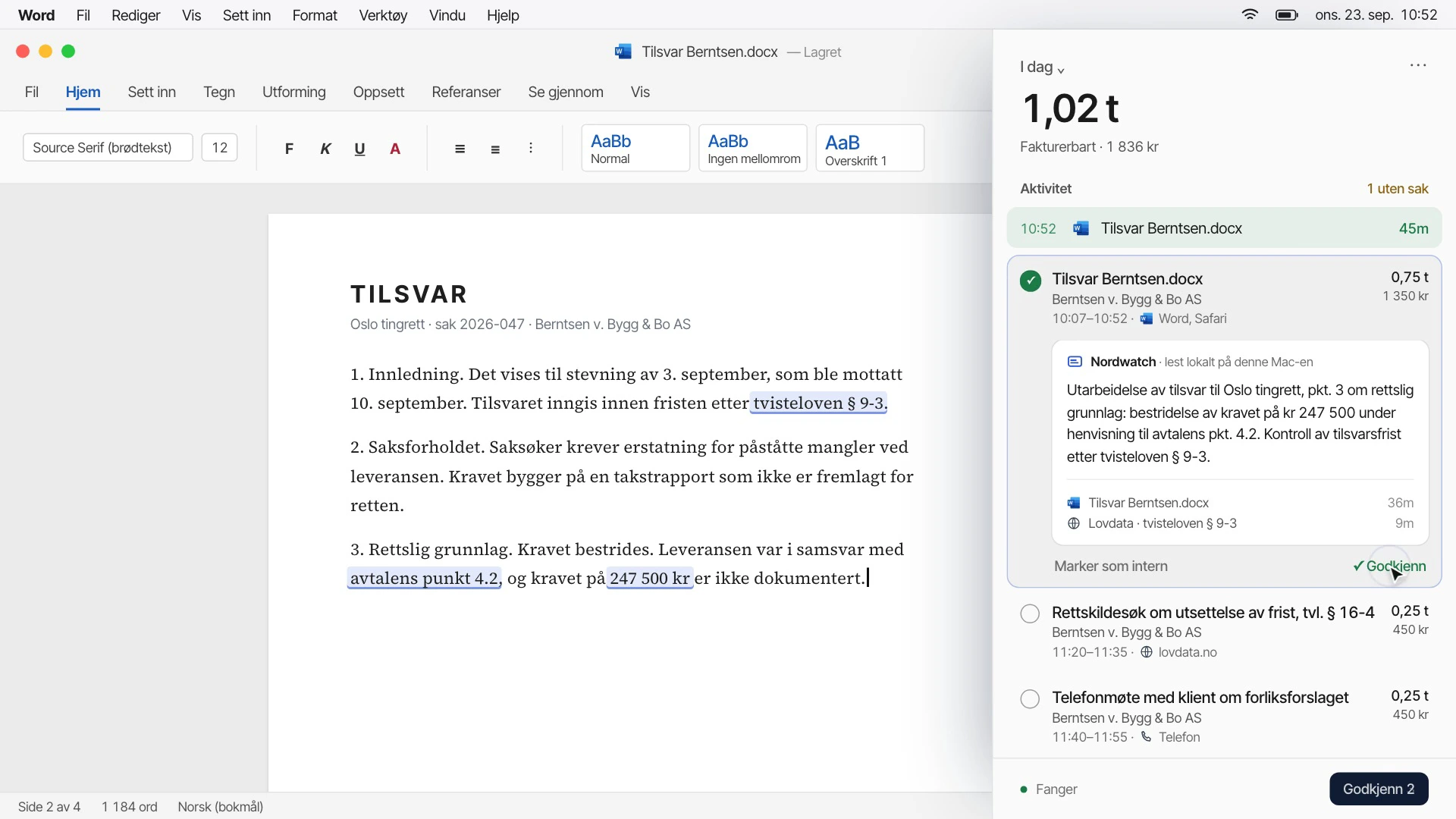The width and height of the screenshot is (1456, 819).
Task: Switch to the Referanser ribbon tab
Action: (466, 93)
